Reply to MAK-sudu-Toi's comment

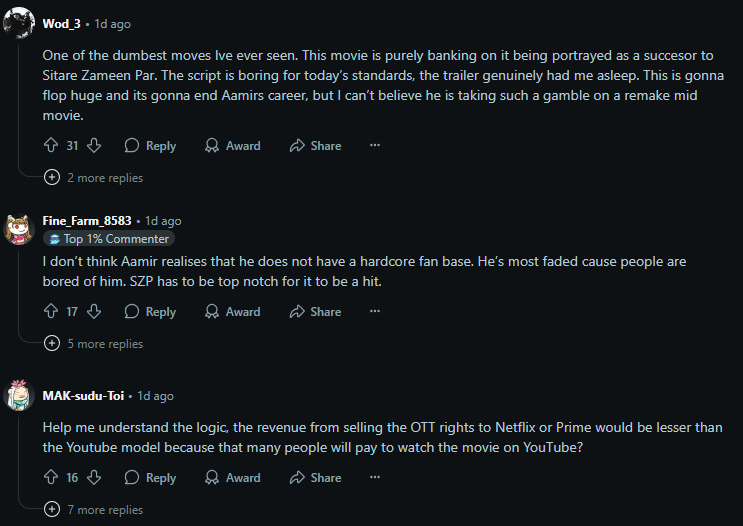pos(150,478)
